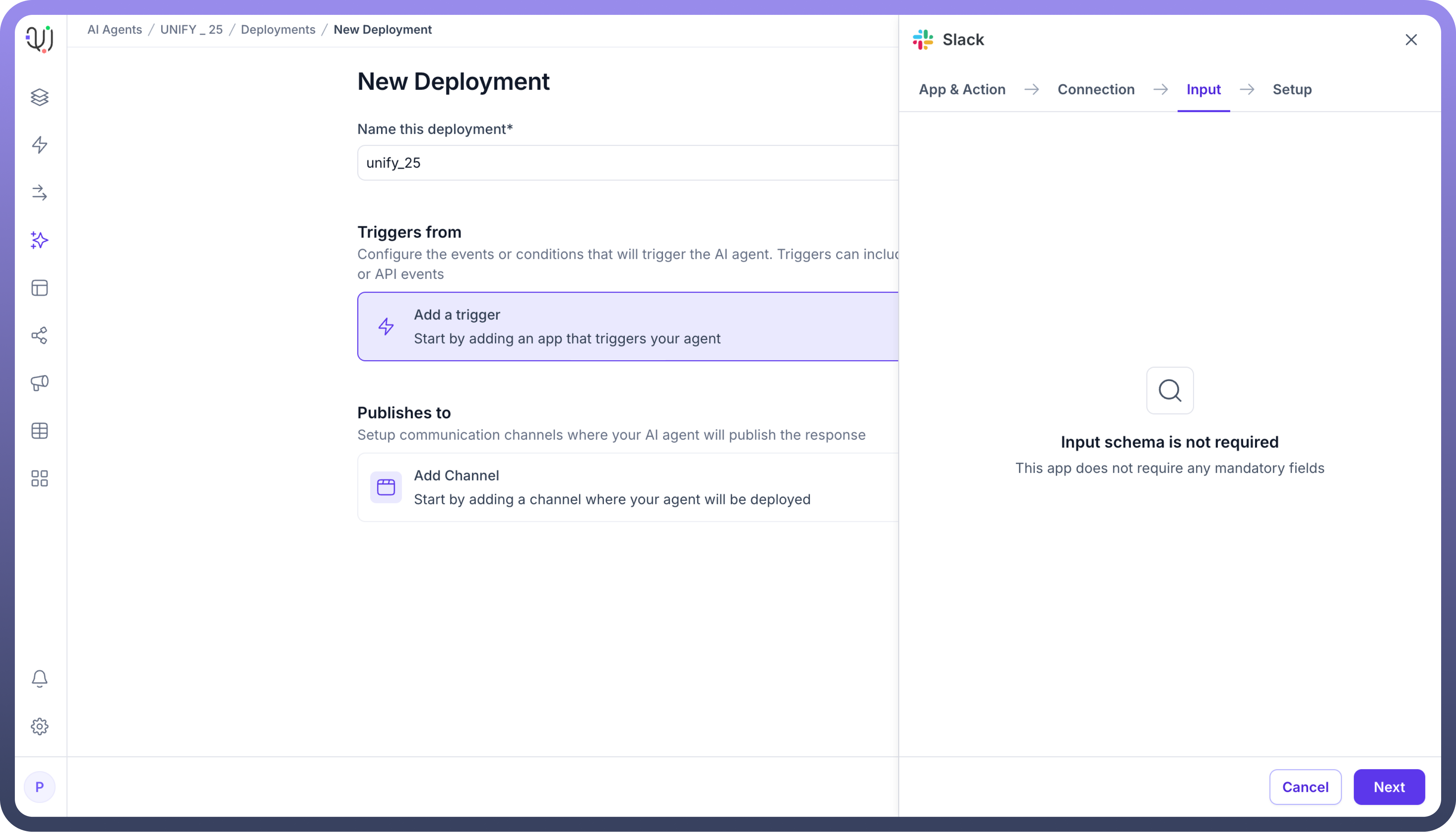Image resolution: width=1456 pixels, height=832 pixels.
Task: Open notifications bell icon
Action: click(39, 678)
